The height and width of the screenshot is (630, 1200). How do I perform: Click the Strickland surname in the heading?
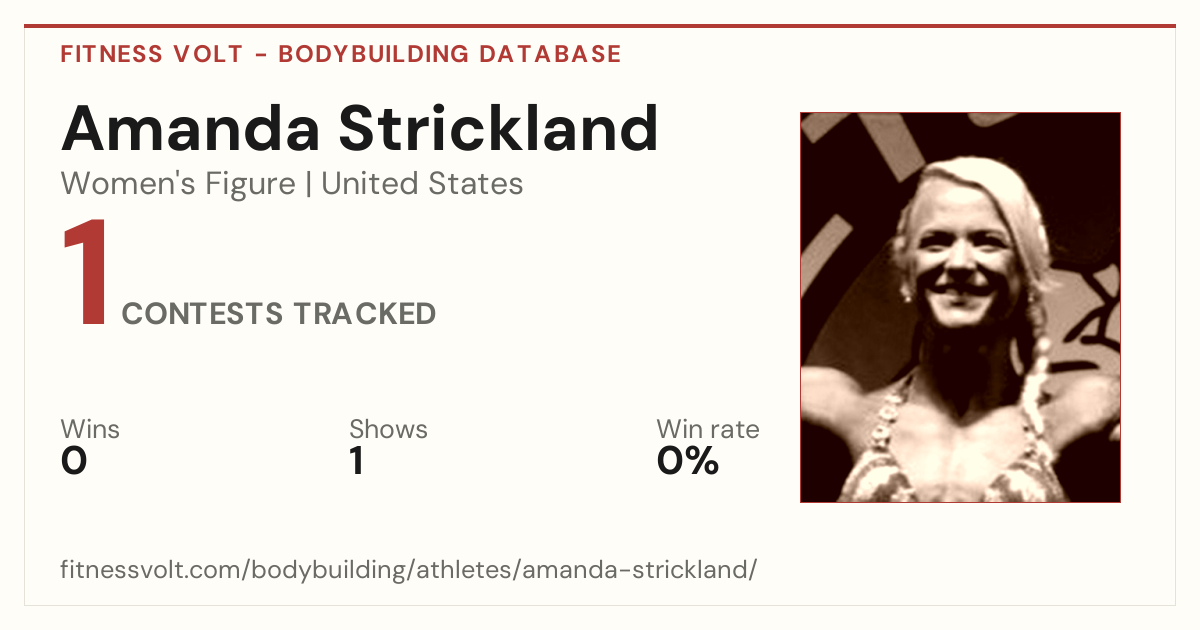(x=497, y=128)
